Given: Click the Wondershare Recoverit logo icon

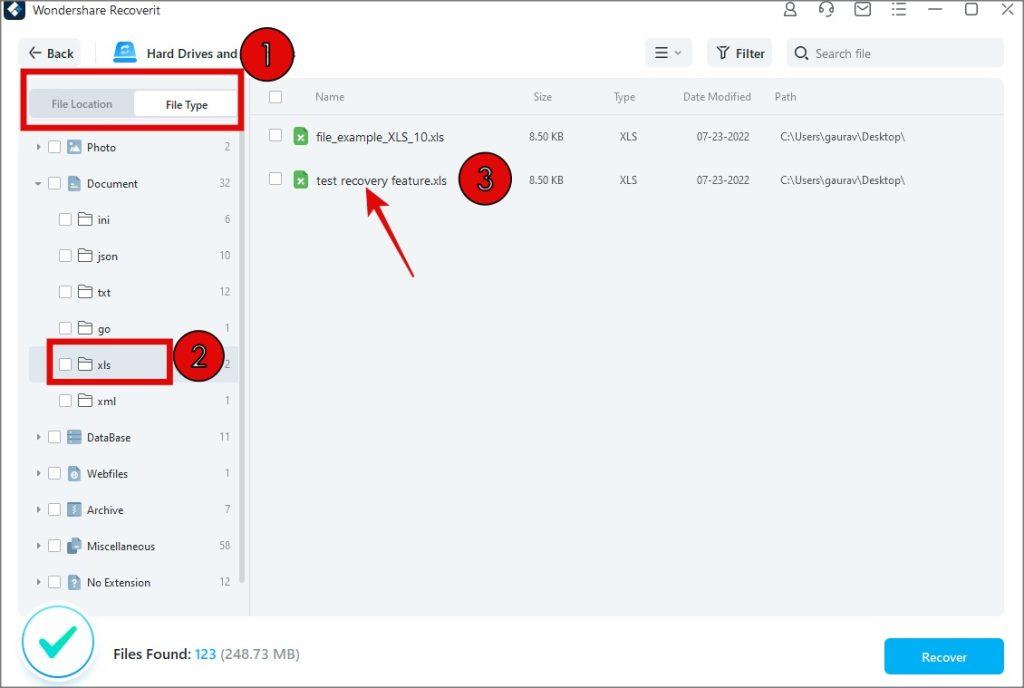Looking at the screenshot, I should (14, 10).
